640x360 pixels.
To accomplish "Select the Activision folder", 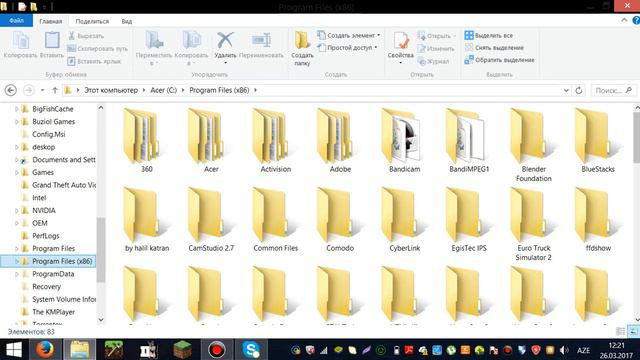I will click(x=276, y=141).
